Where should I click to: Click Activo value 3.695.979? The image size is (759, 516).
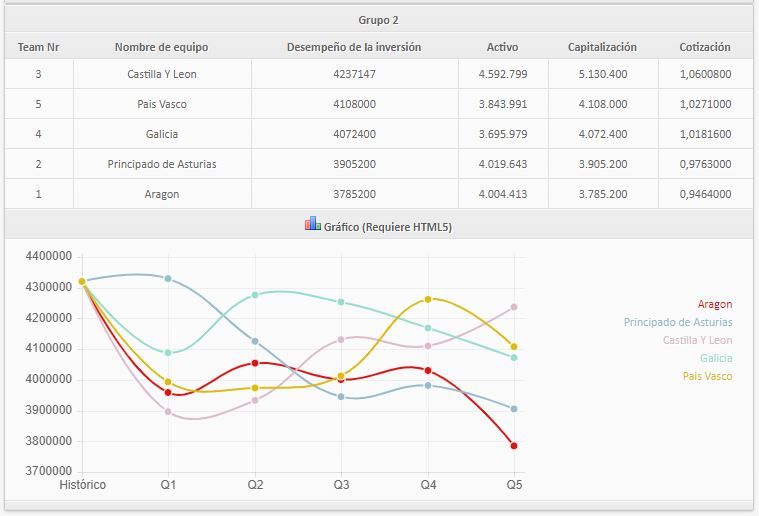503,134
